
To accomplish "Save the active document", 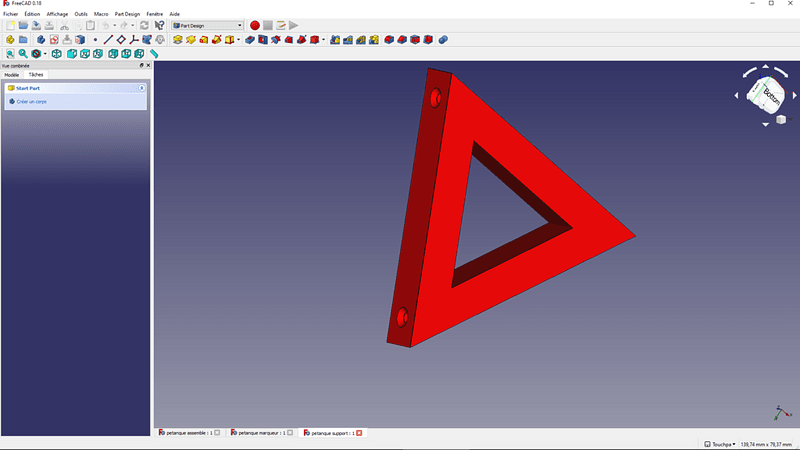I will point(36,26).
